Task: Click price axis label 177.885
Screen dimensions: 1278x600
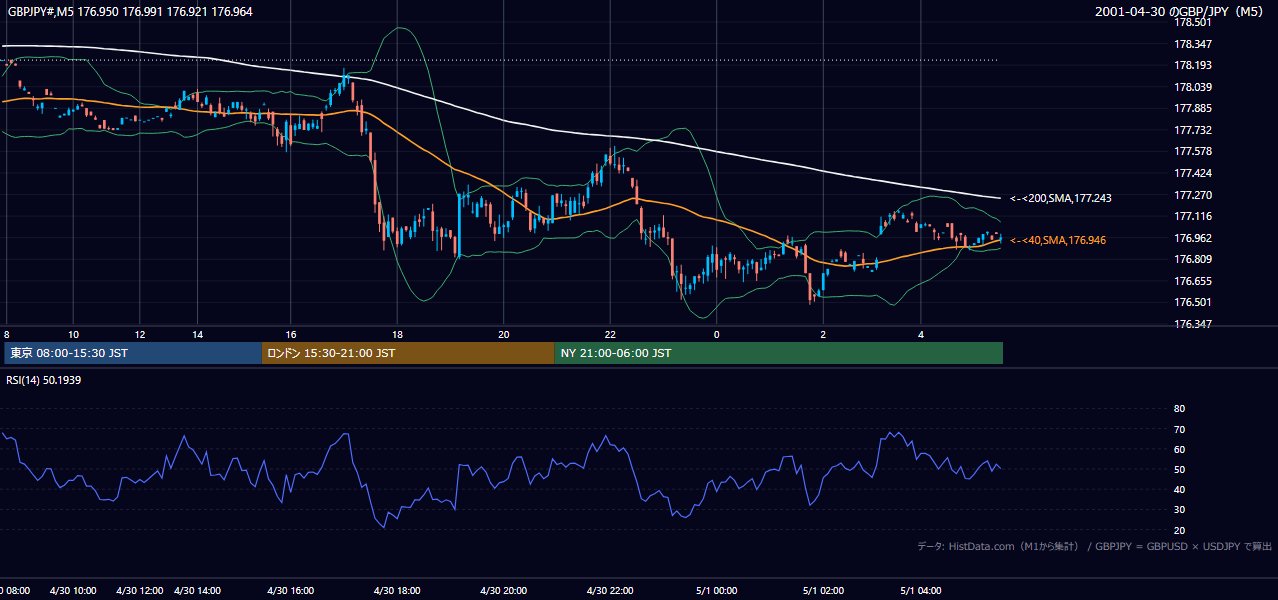Action: point(1192,108)
